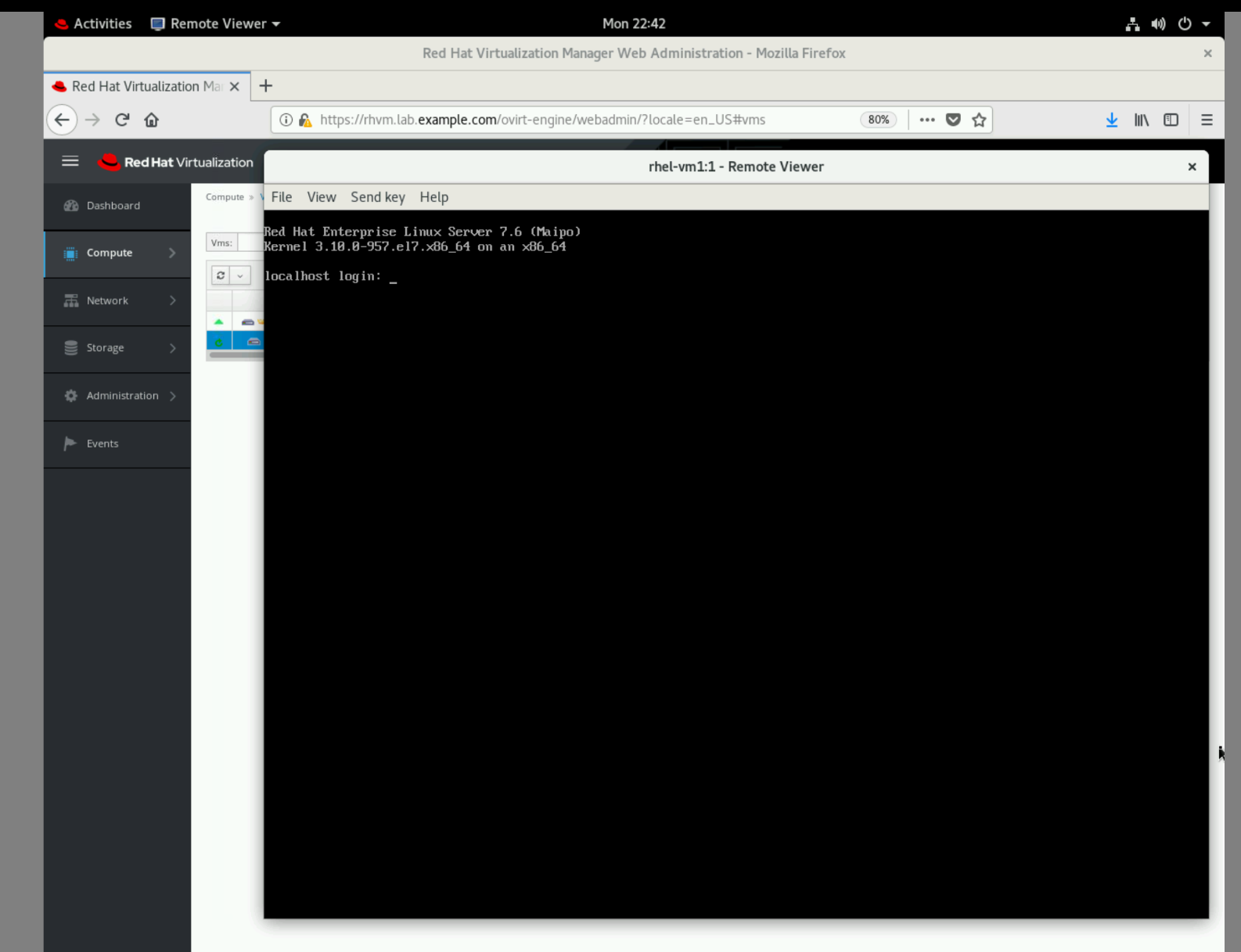Viewport: 1241px width, 952px height.
Task: Toggle the RHV navigation hamburger menu
Action: pos(70,161)
